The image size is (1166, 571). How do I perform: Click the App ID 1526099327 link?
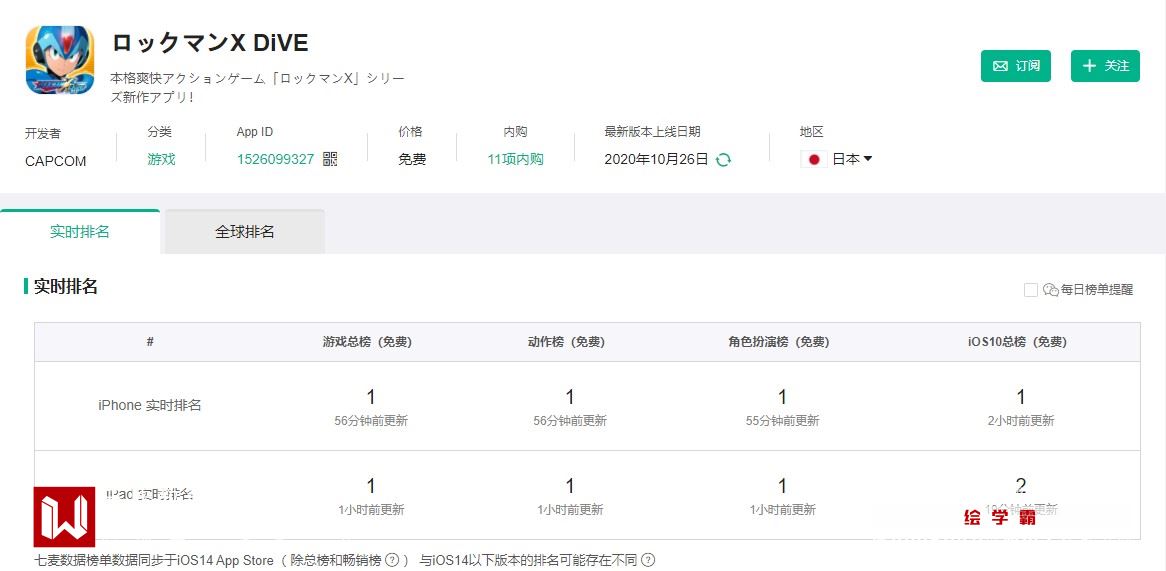coord(275,159)
